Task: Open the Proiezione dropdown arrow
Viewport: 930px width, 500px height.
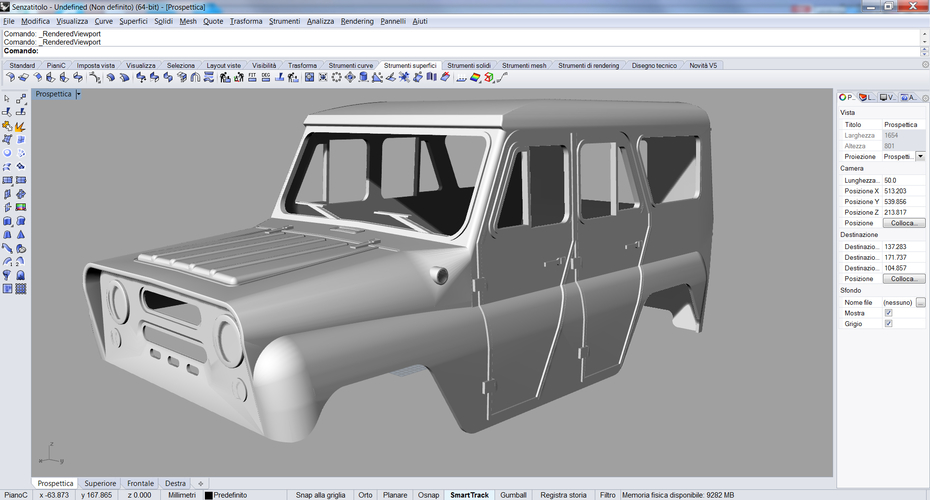Action: [x=920, y=157]
